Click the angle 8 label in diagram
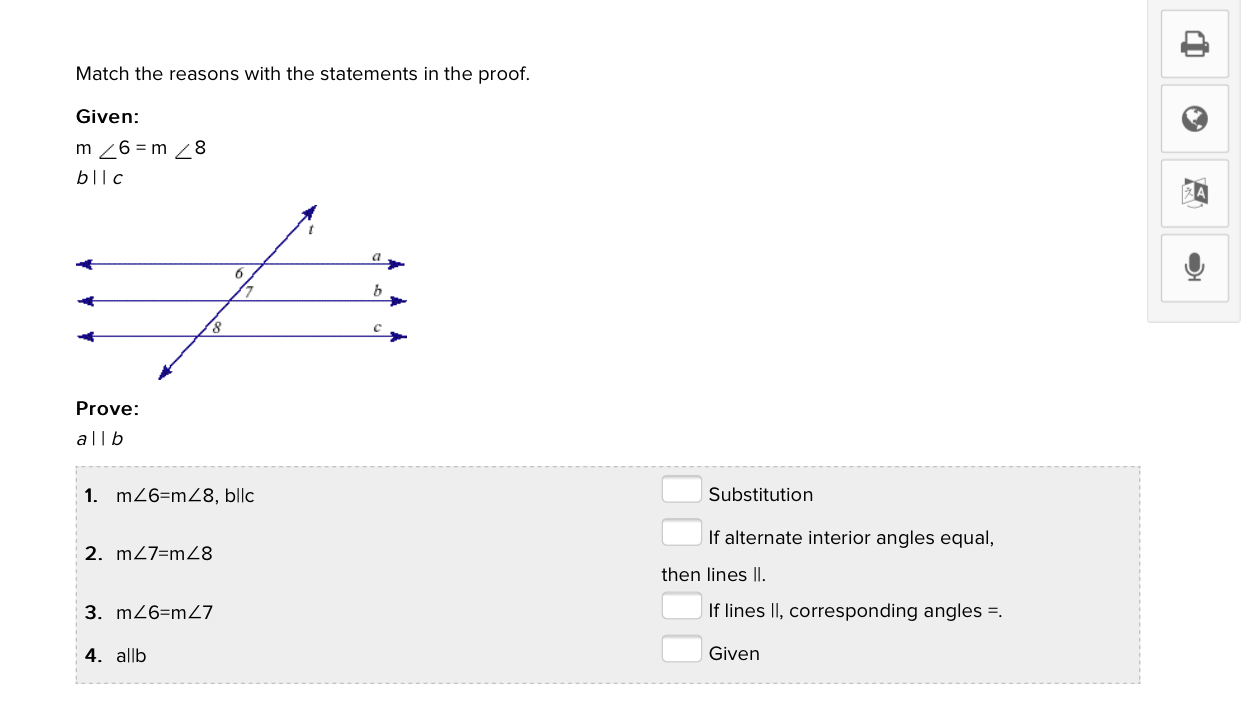This screenshot has height=727, width=1242. [215, 327]
